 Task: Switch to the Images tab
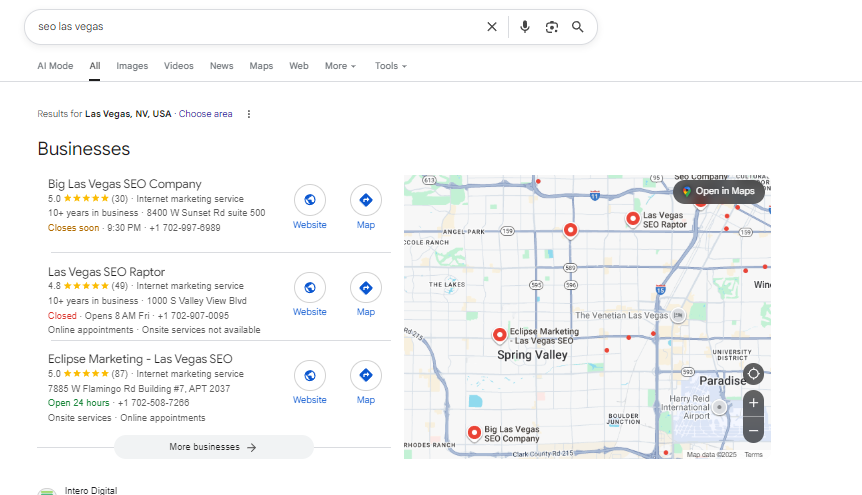pyautogui.click(x=132, y=66)
